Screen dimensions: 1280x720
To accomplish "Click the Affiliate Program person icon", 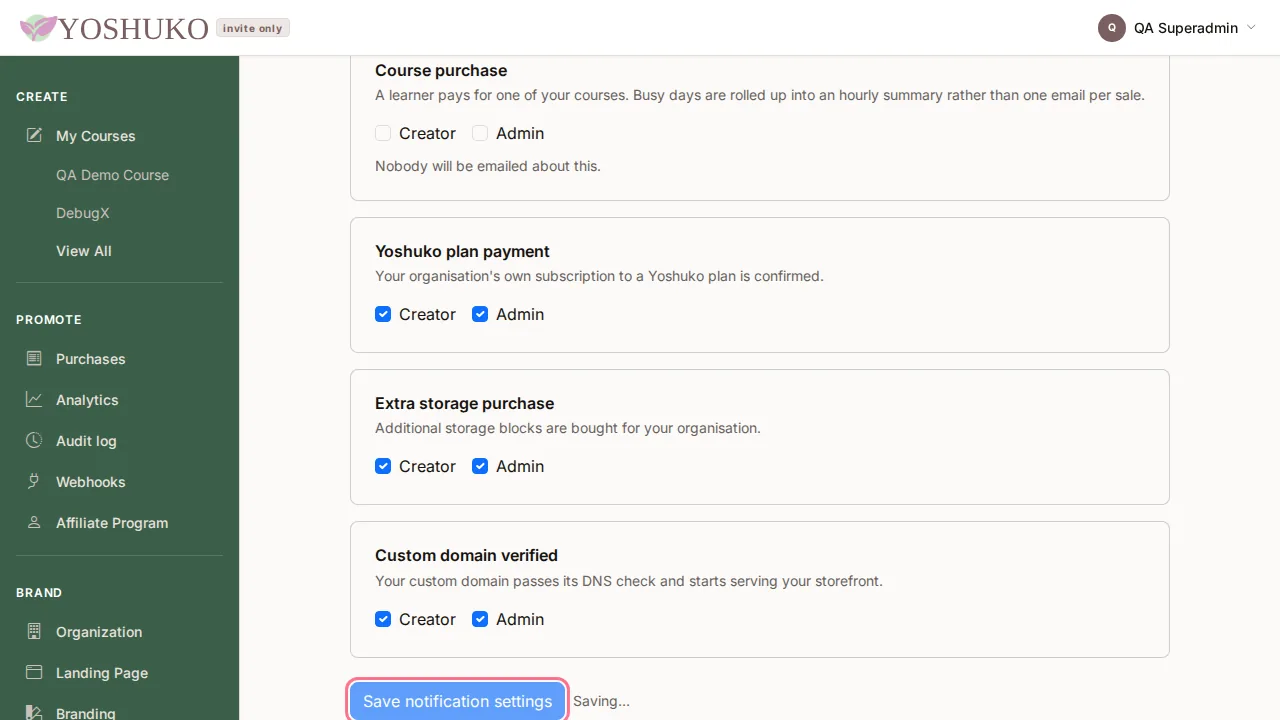I will (34, 522).
